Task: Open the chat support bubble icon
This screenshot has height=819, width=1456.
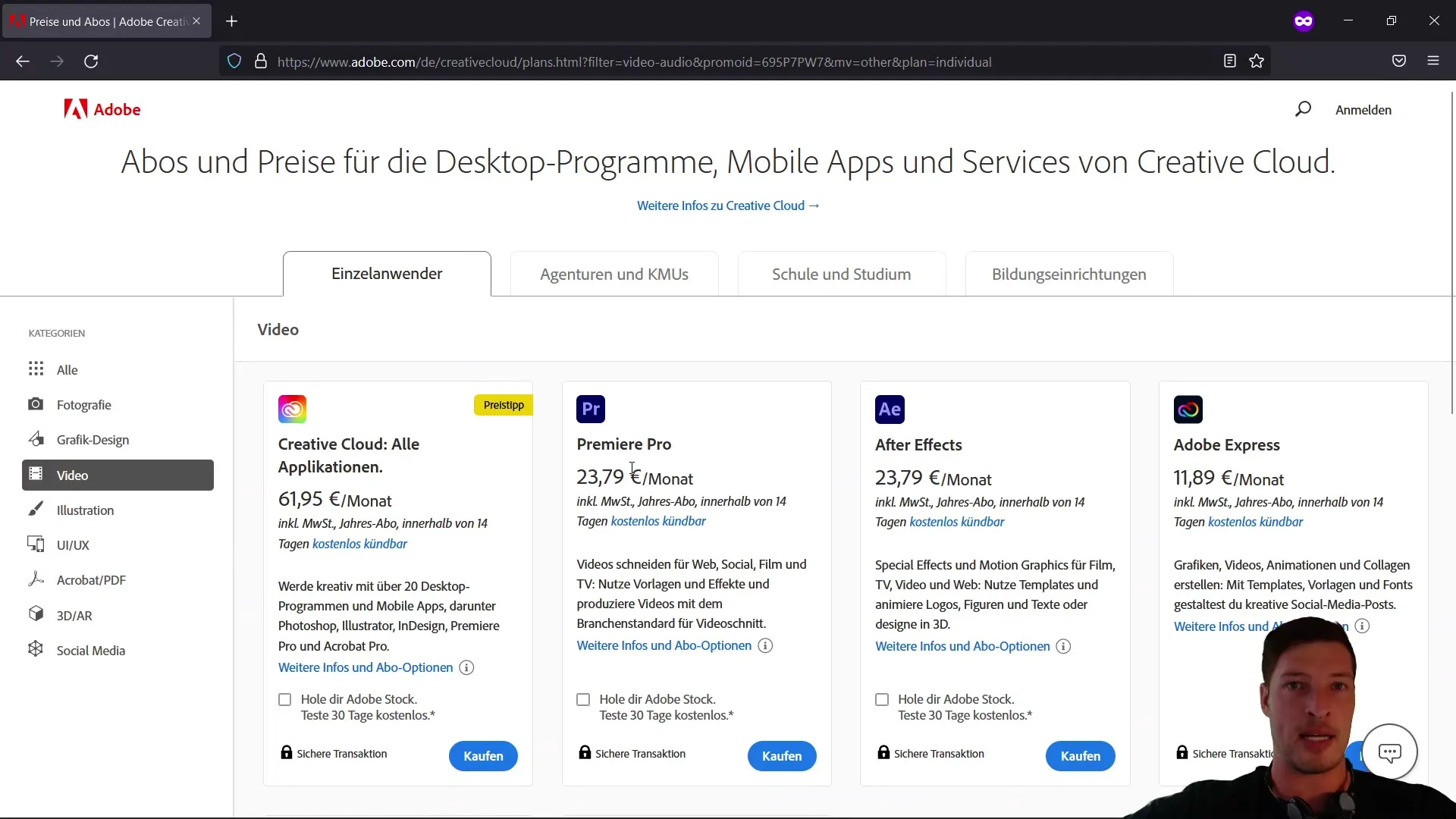Action: [x=1389, y=752]
